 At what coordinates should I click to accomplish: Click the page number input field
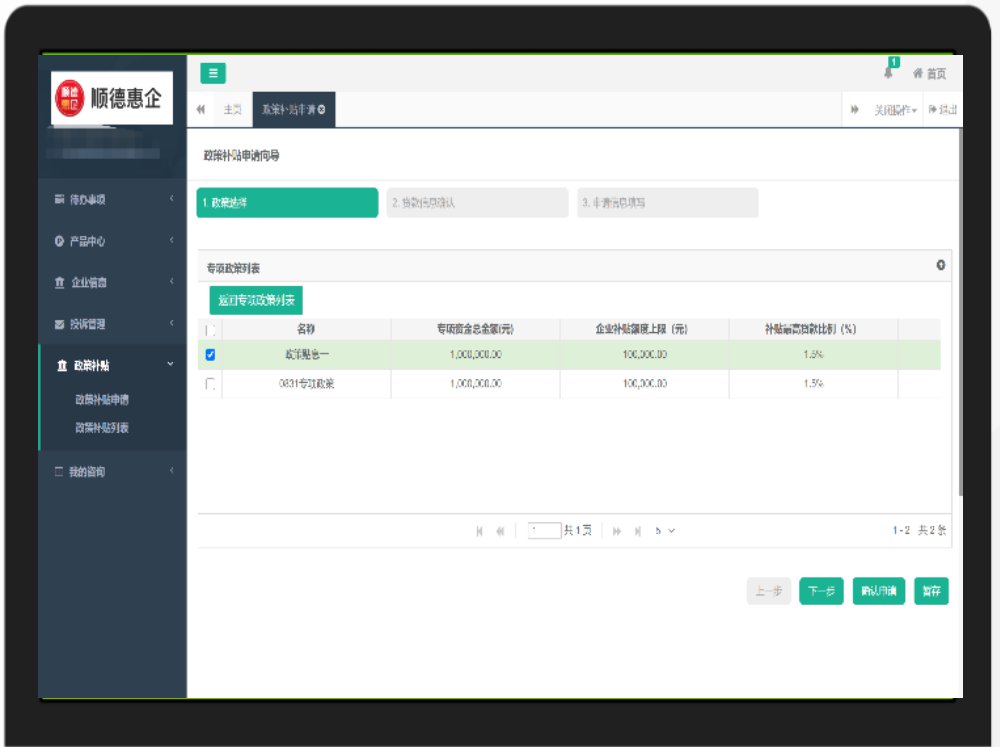(544, 531)
